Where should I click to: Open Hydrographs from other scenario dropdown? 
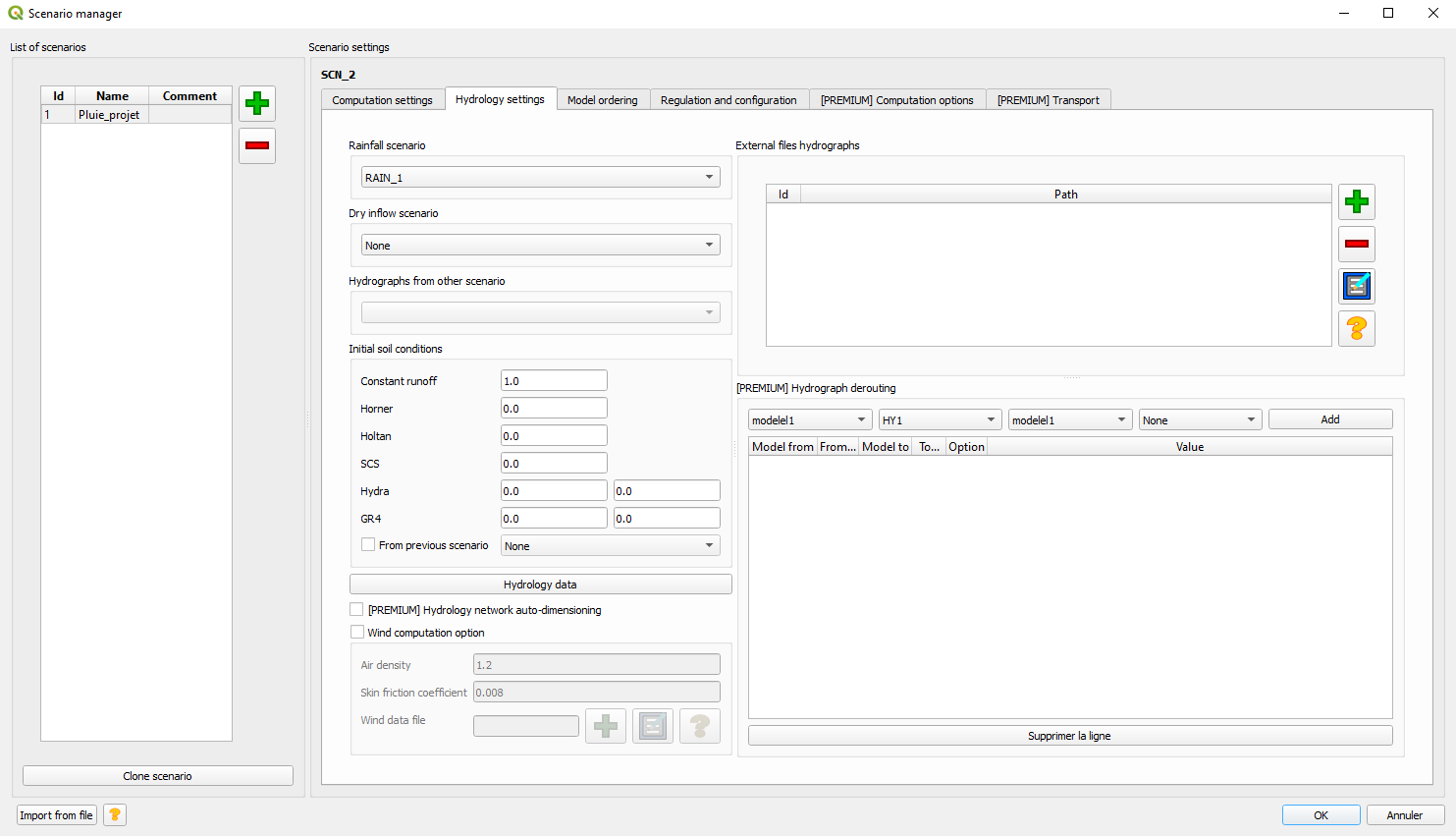tap(541, 312)
